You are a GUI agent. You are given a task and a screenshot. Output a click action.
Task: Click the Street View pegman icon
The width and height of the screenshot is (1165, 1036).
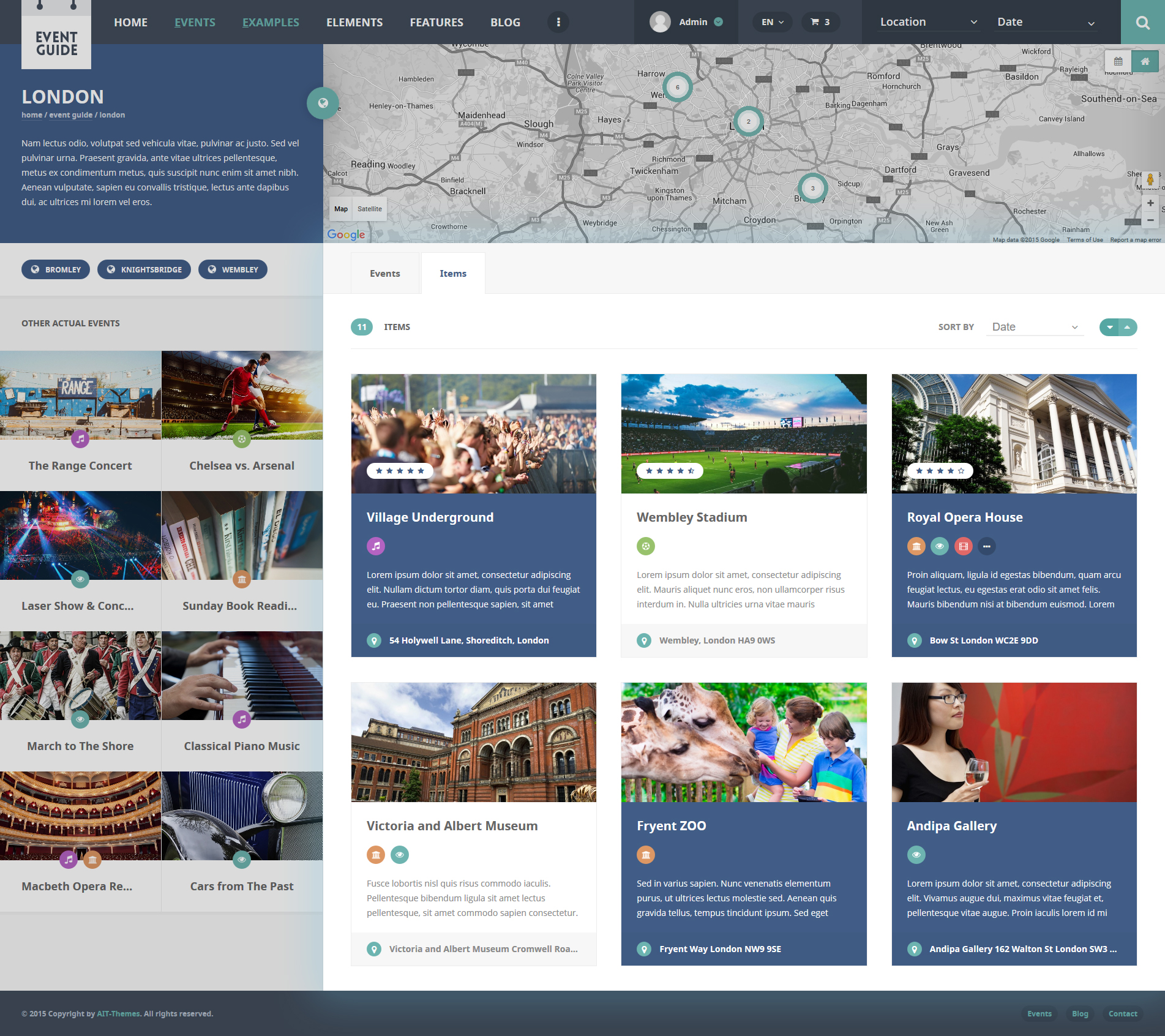[x=1150, y=179]
